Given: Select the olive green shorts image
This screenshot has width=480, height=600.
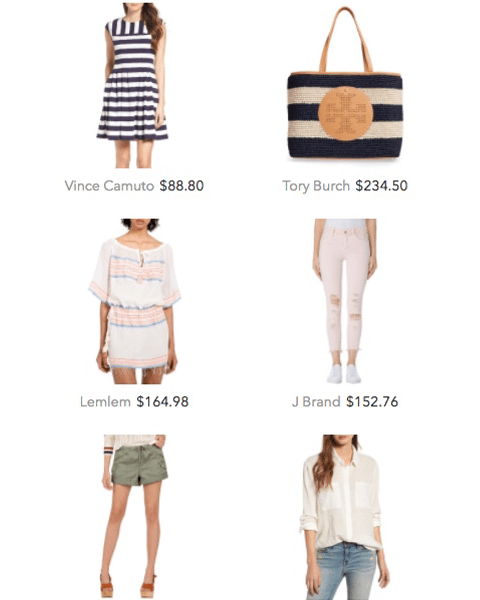Looking at the screenshot, I should click(x=135, y=517).
